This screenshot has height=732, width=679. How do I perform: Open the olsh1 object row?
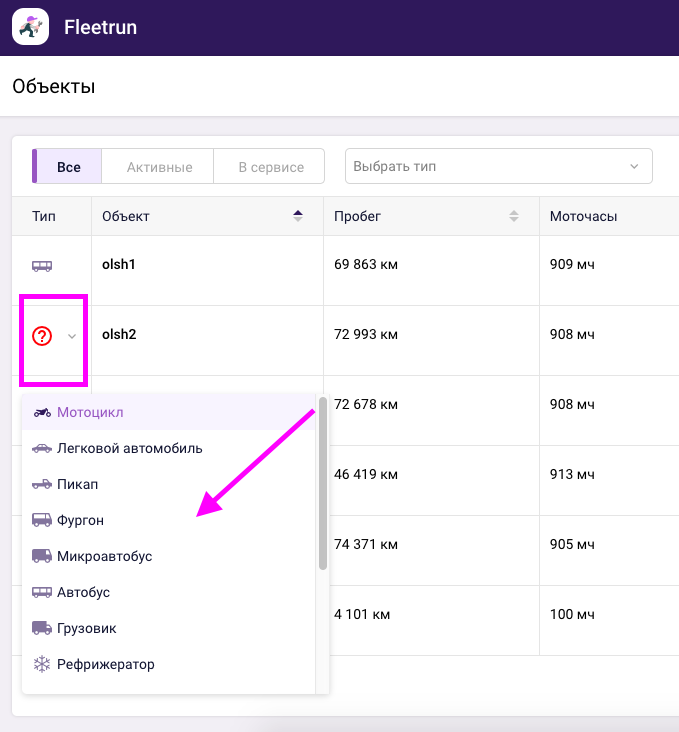pyautogui.click(x=118, y=265)
